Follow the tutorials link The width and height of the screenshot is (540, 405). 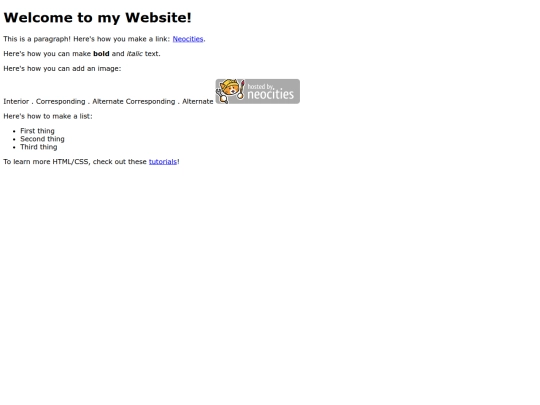coord(163,162)
